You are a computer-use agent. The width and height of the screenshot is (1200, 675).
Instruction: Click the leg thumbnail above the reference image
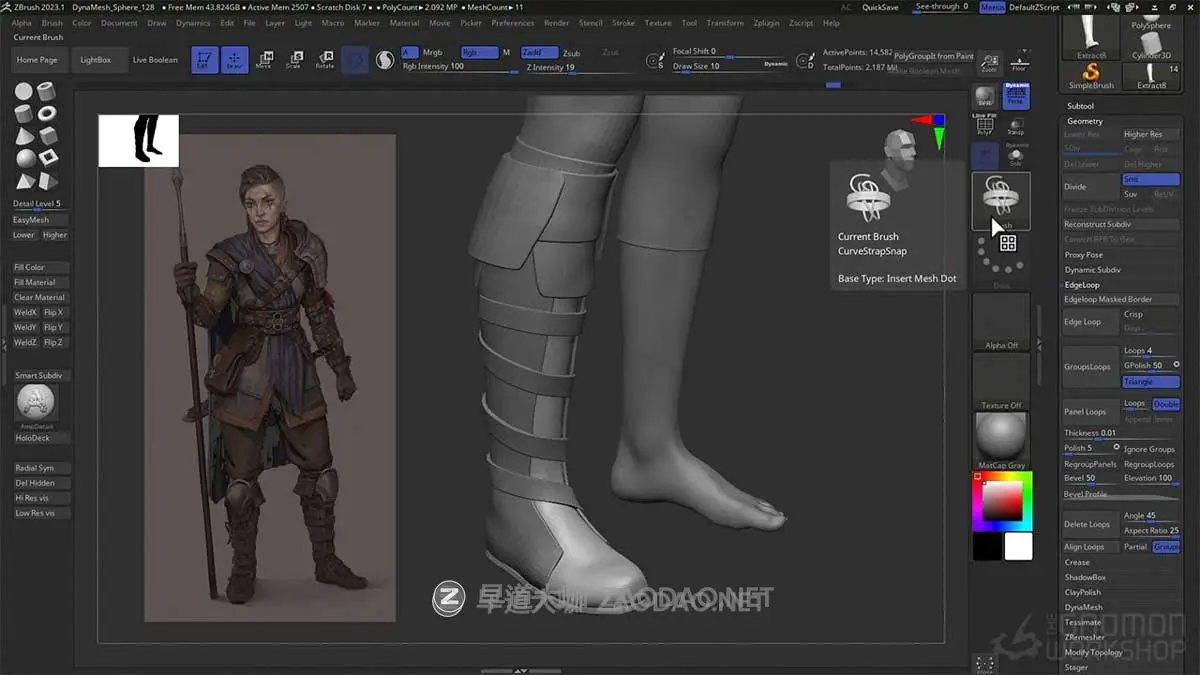137,140
